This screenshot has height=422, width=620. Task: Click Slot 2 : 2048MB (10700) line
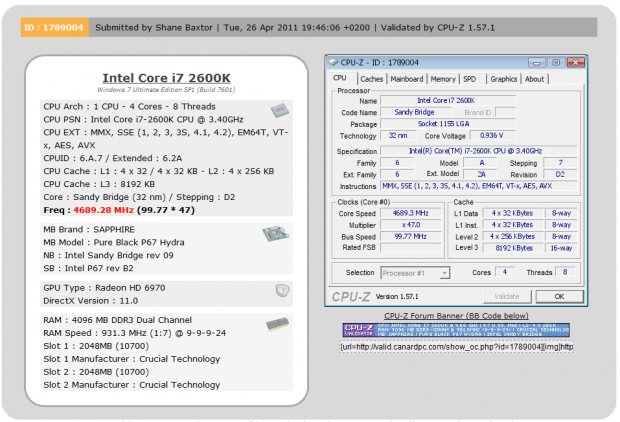pyautogui.click(x=96, y=372)
